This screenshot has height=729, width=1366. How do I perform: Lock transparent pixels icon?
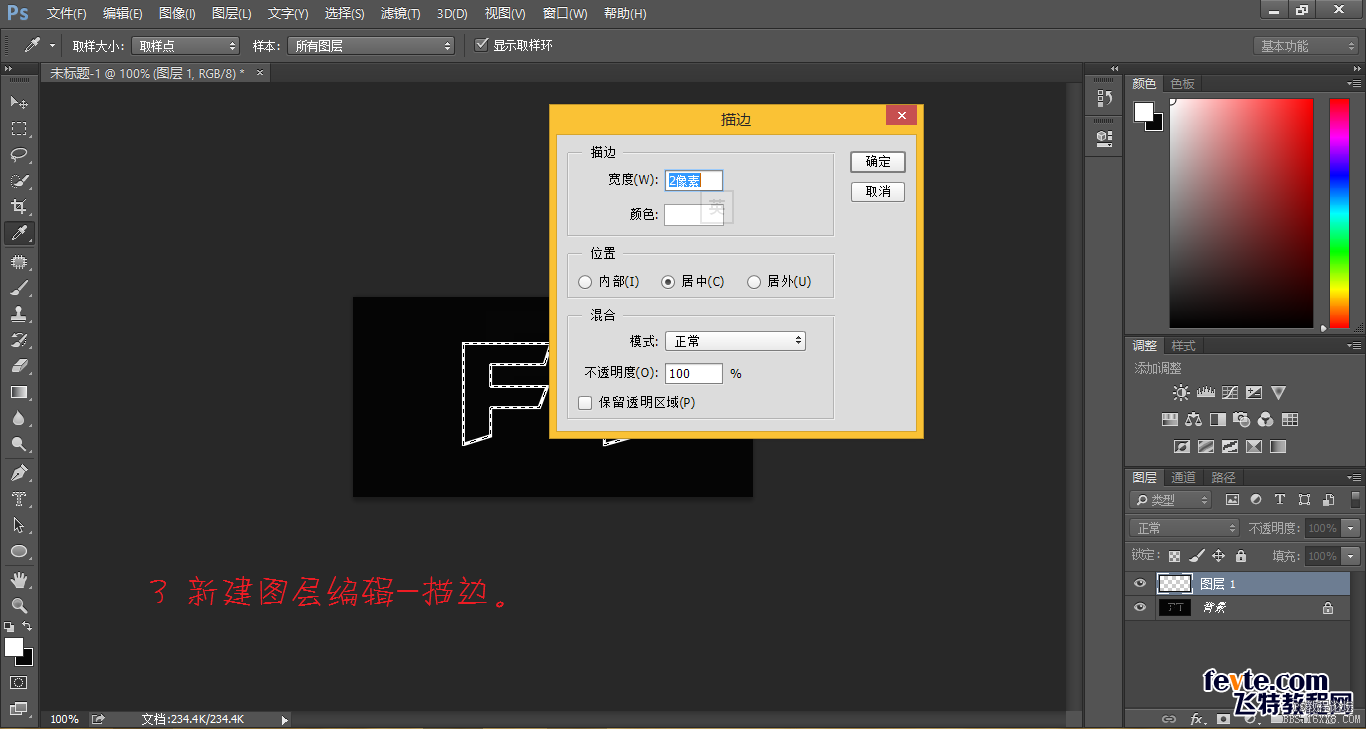pos(1174,556)
